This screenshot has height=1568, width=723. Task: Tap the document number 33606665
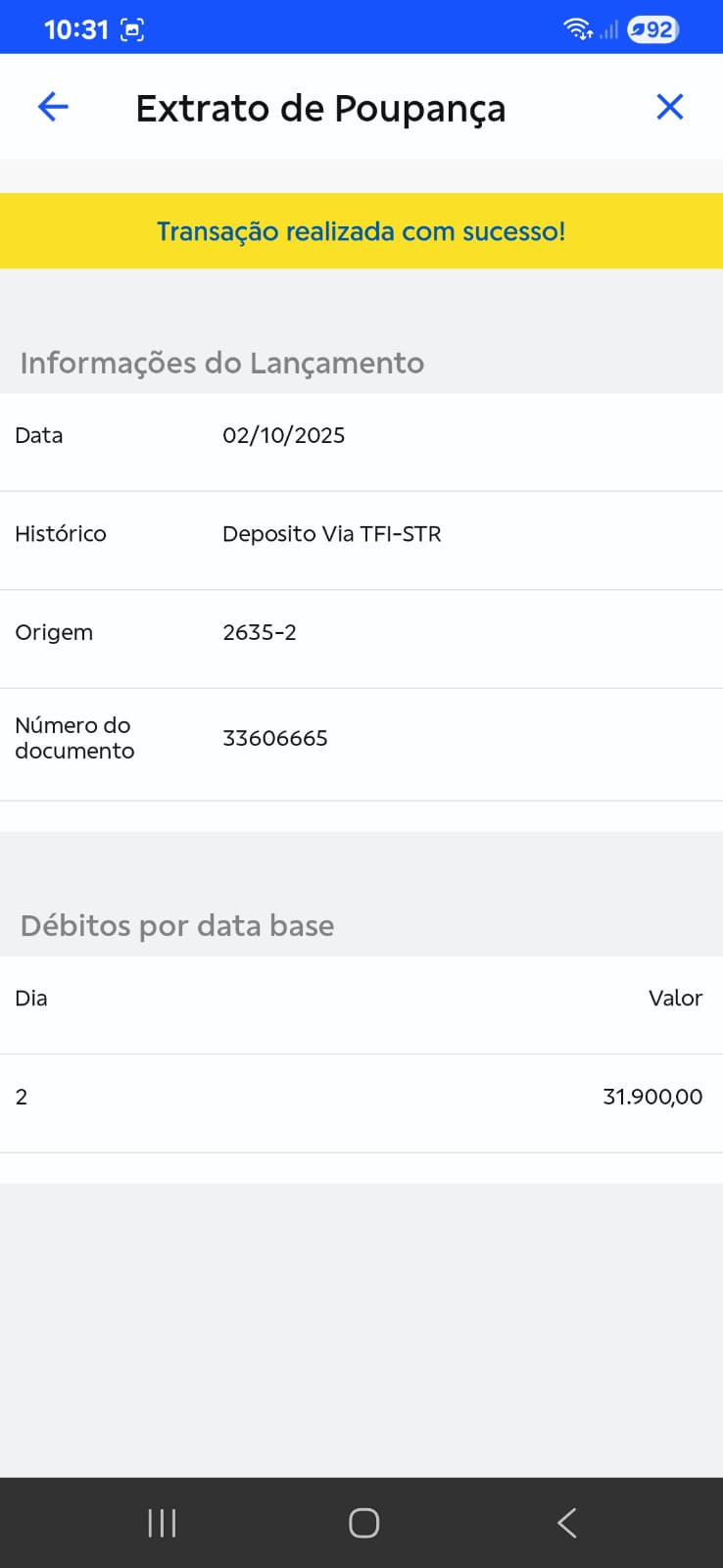(x=275, y=738)
